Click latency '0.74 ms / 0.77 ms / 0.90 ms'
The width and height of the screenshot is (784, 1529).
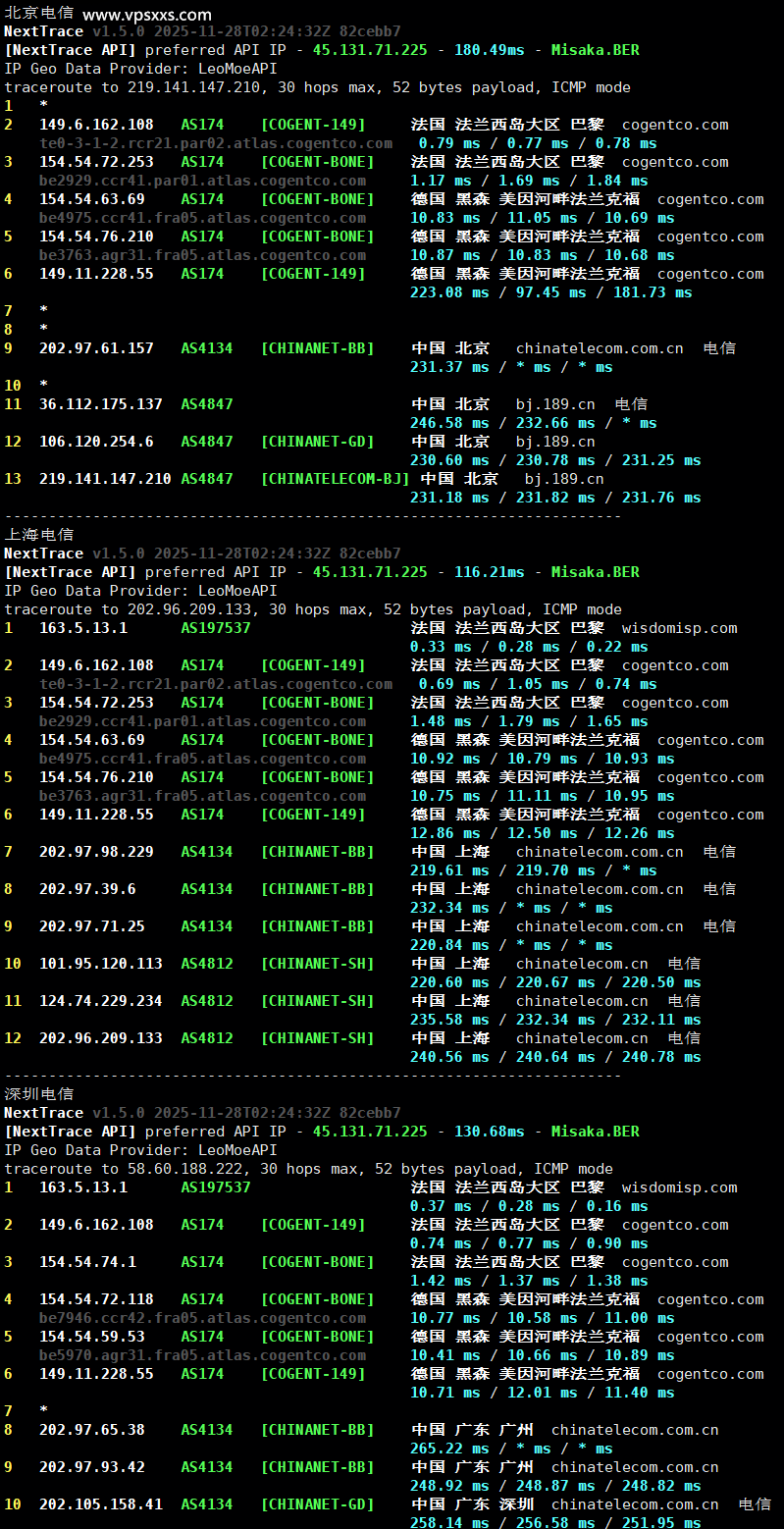click(x=529, y=1243)
